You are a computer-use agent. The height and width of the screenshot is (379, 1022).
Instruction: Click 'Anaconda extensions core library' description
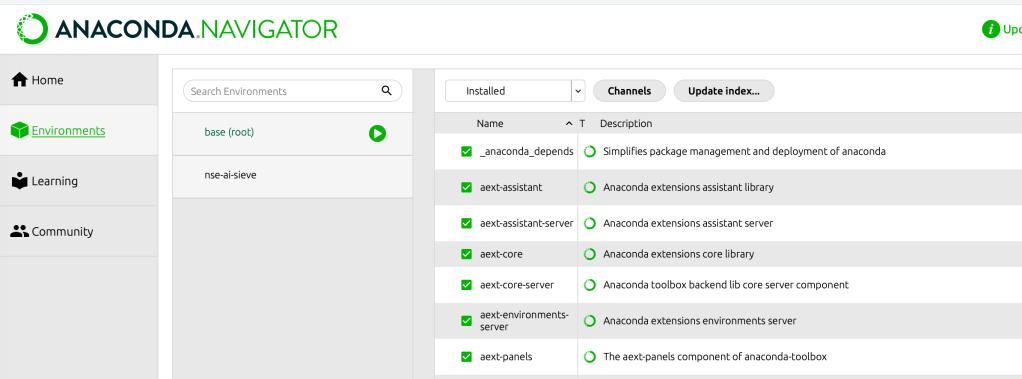(x=679, y=254)
